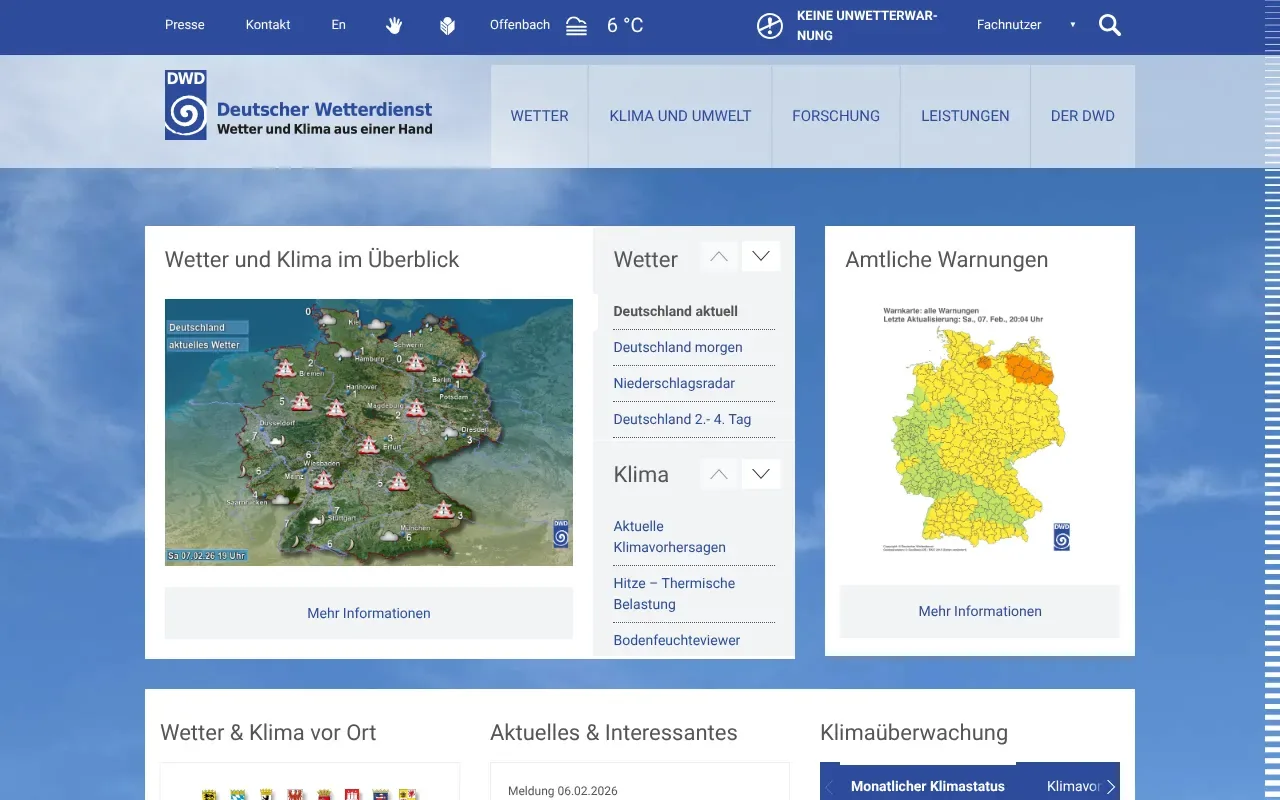Click the Keine Unwetterwarnung crossed-out icon
The width and height of the screenshot is (1280, 800).
coord(769,26)
